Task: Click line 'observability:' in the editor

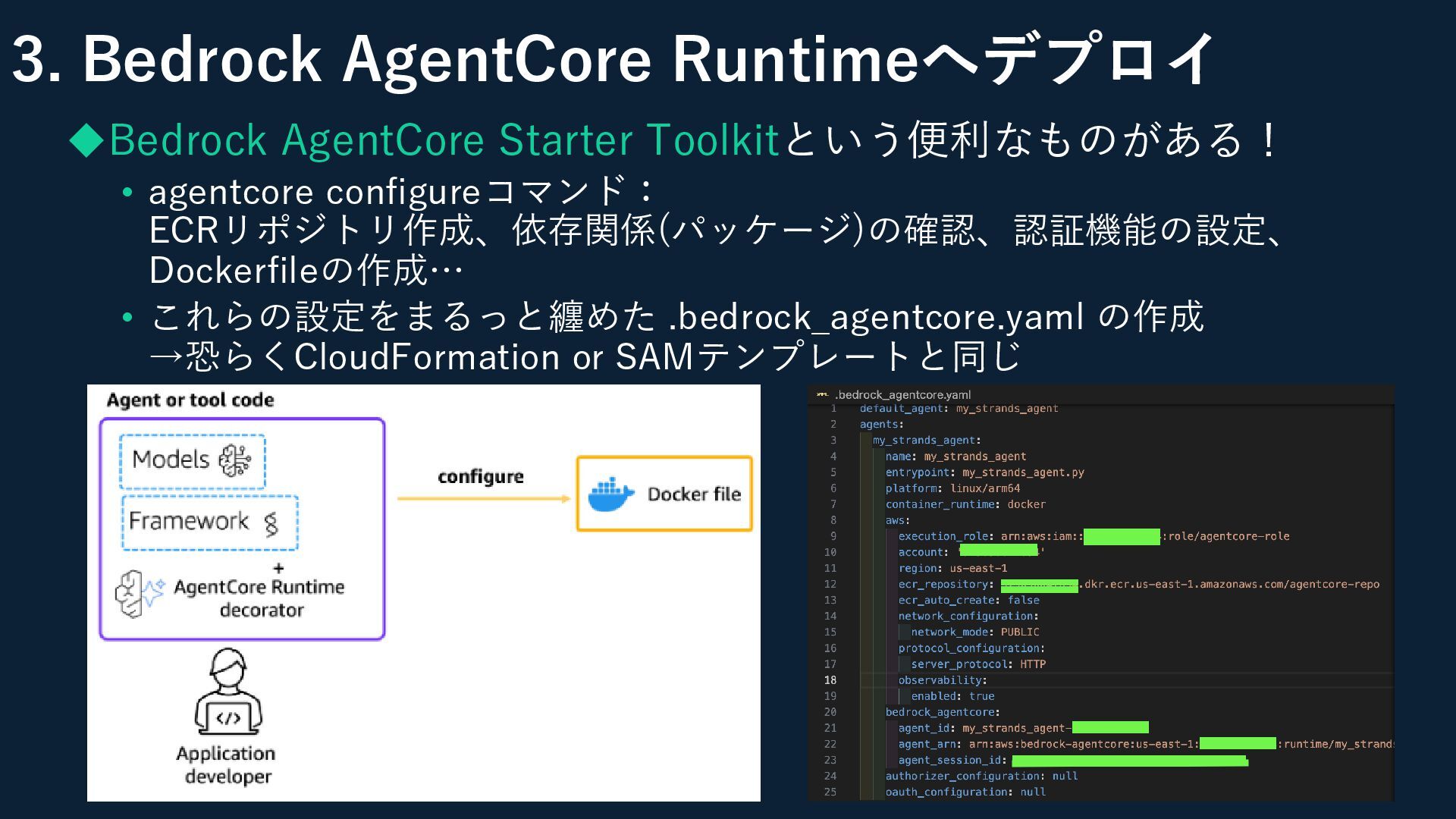Action: pyautogui.click(x=943, y=680)
